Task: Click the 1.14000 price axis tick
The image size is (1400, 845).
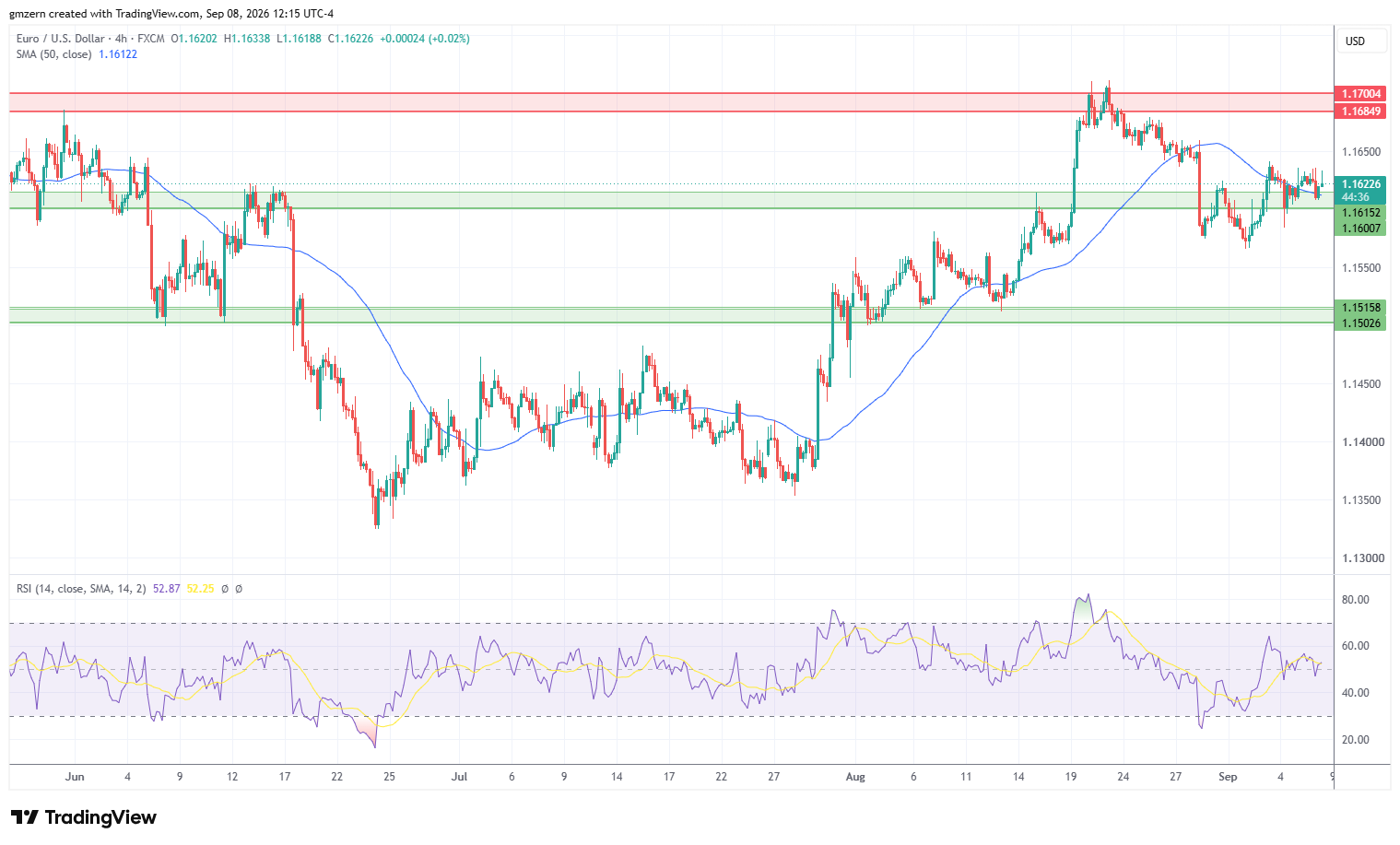Action: tap(1361, 442)
